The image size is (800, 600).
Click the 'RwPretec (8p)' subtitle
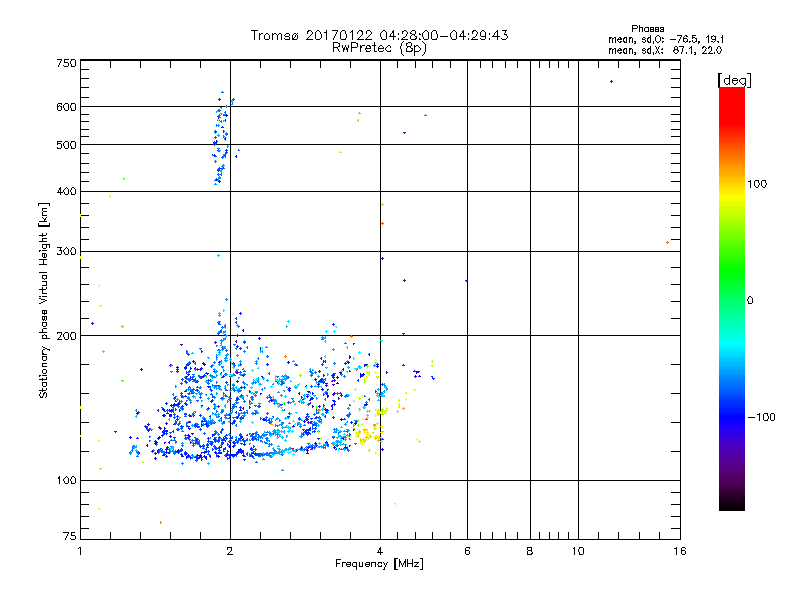(379, 48)
